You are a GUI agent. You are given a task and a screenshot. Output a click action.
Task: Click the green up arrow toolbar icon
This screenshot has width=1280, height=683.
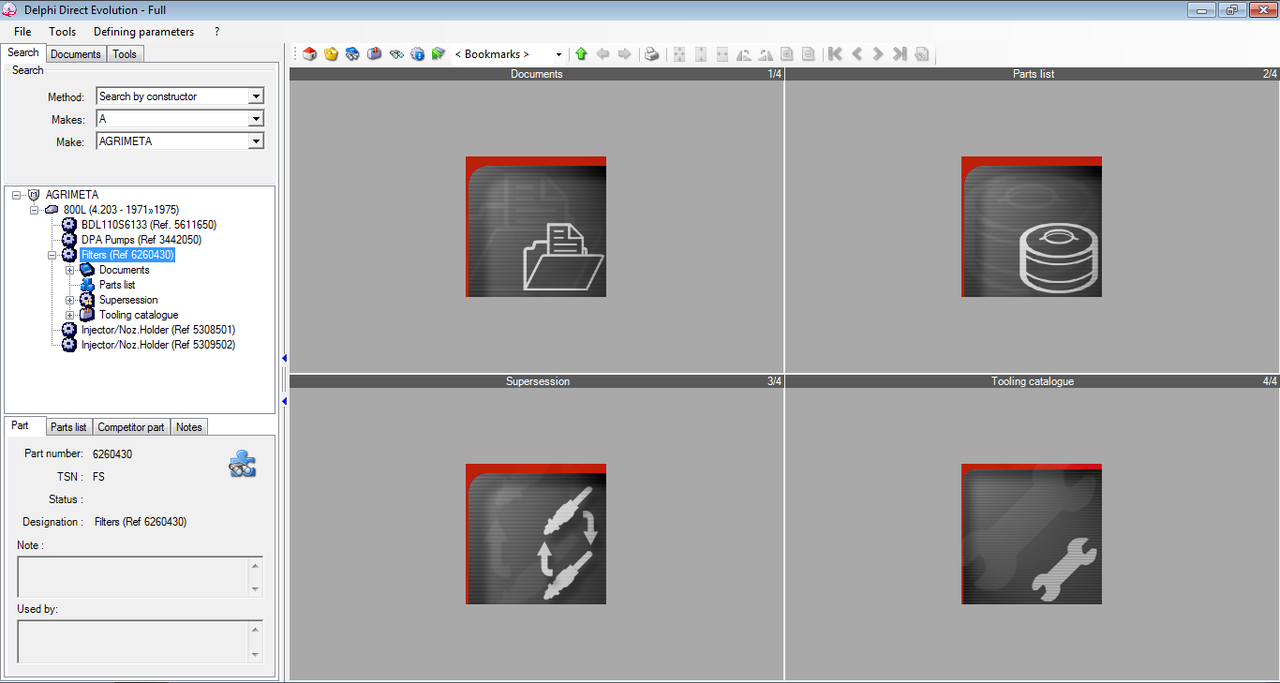581,54
